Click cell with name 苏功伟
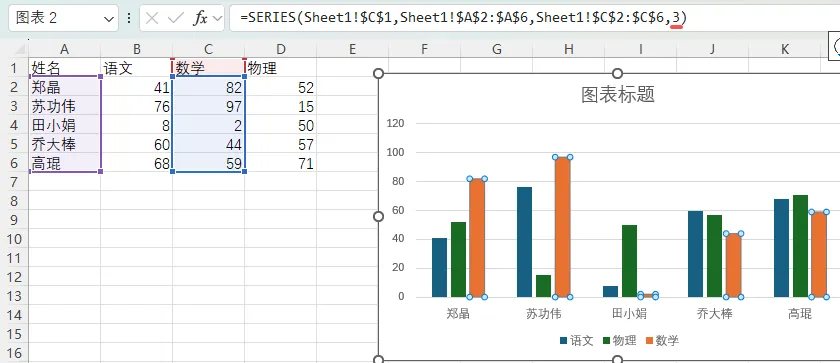 pyautogui.click(x=64, y=106)
